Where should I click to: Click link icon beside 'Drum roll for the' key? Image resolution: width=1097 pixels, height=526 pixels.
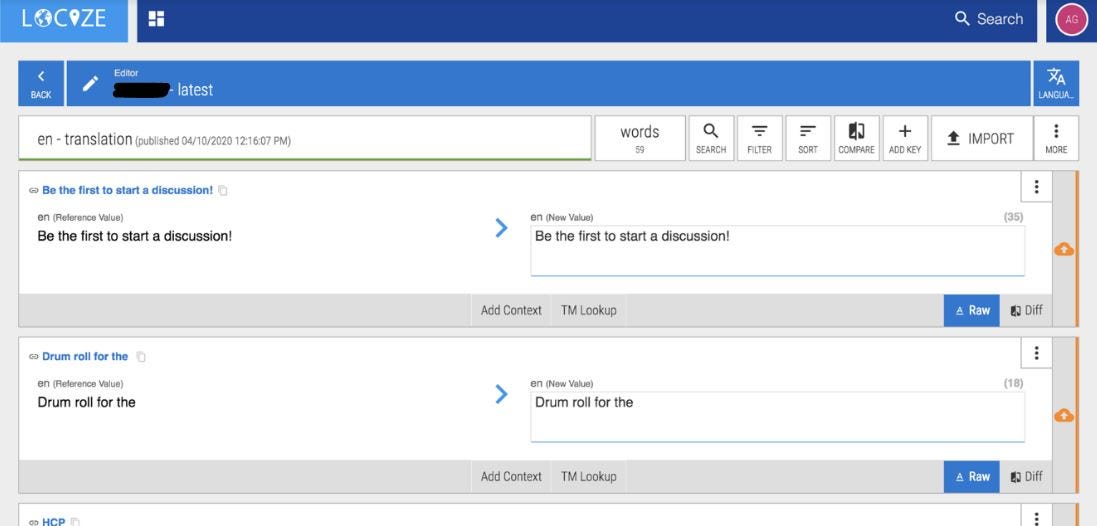point(34,357)
